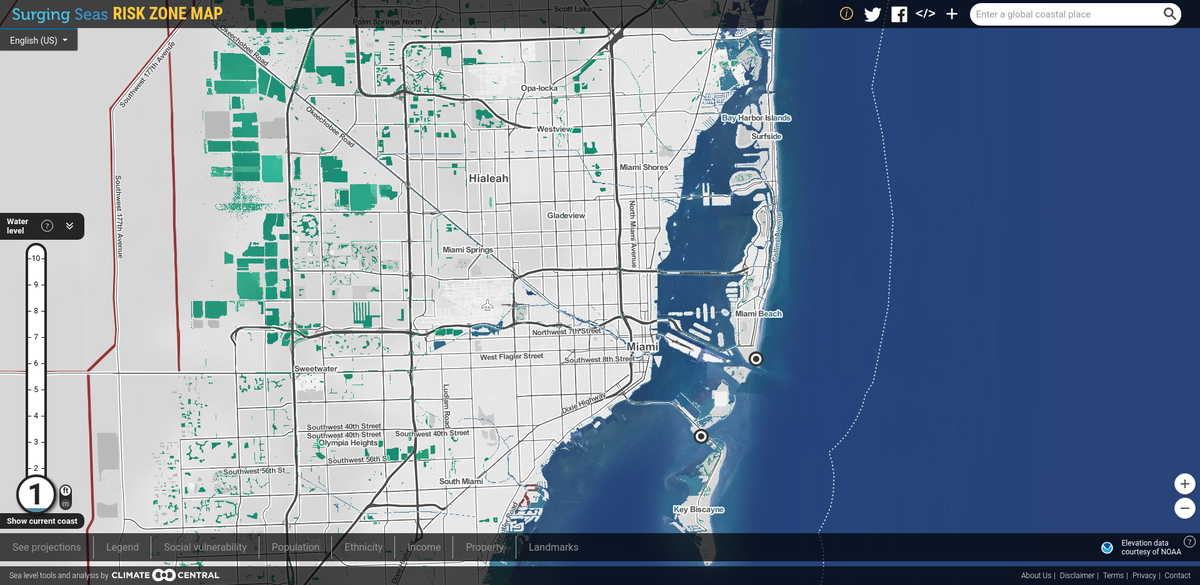Click the Westview map label
This screenshot has width=1200, height=585.
coord(554,130)
